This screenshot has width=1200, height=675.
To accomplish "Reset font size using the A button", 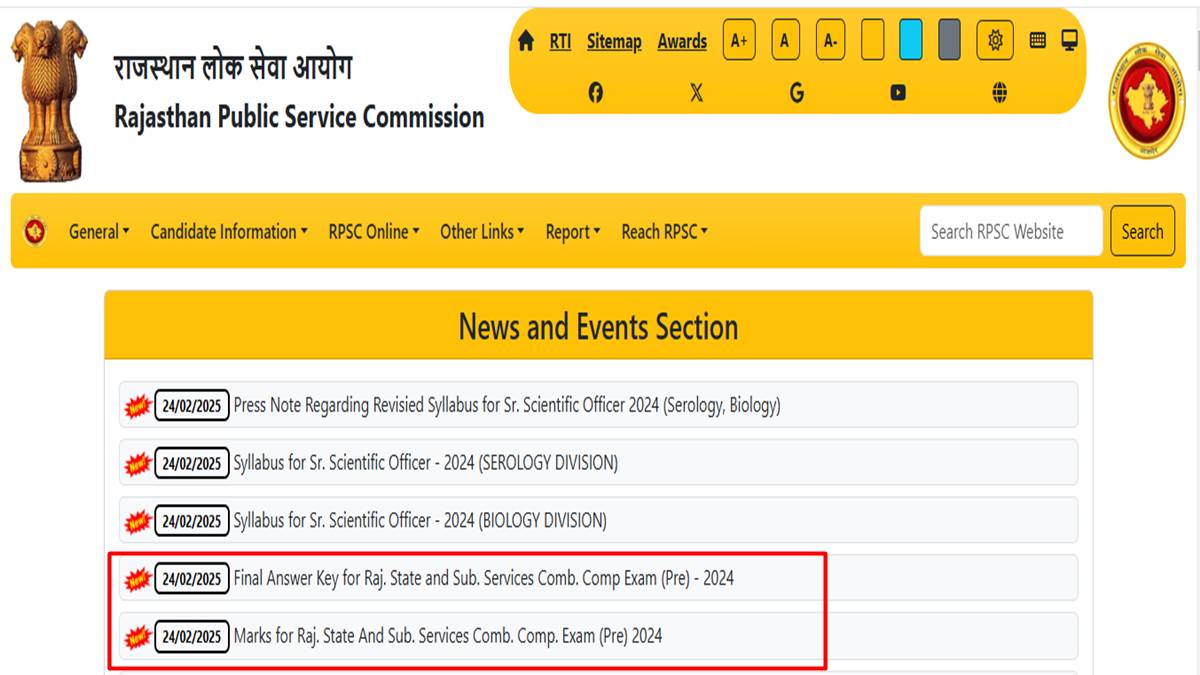I will 784,41.
